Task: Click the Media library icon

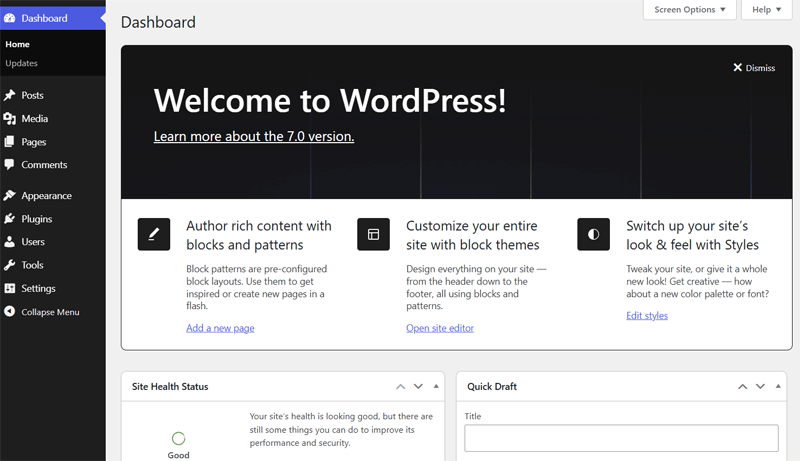Action: tap(10, 119)
